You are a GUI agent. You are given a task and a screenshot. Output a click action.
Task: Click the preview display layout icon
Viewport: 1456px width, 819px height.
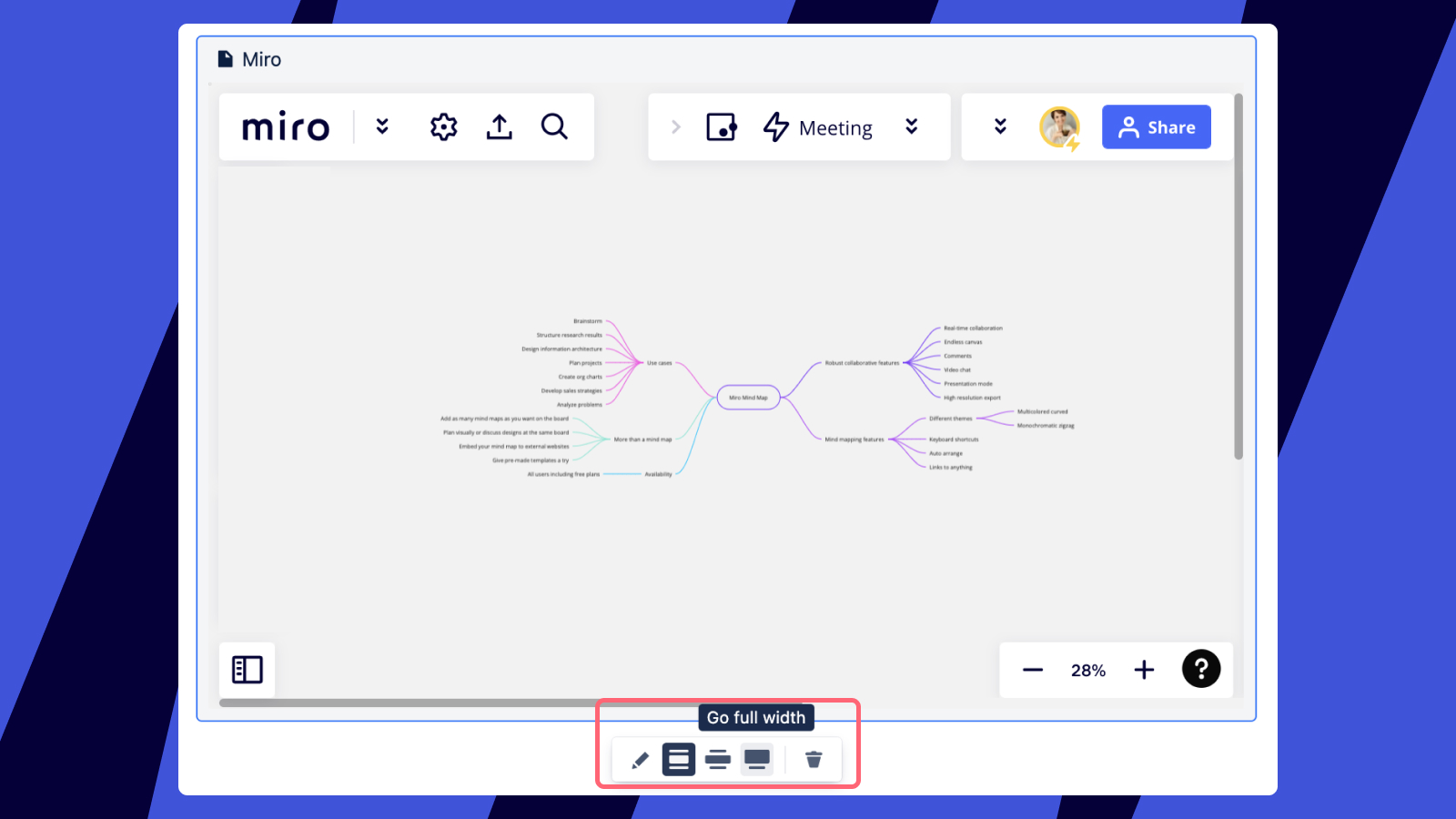pos(757,759)
